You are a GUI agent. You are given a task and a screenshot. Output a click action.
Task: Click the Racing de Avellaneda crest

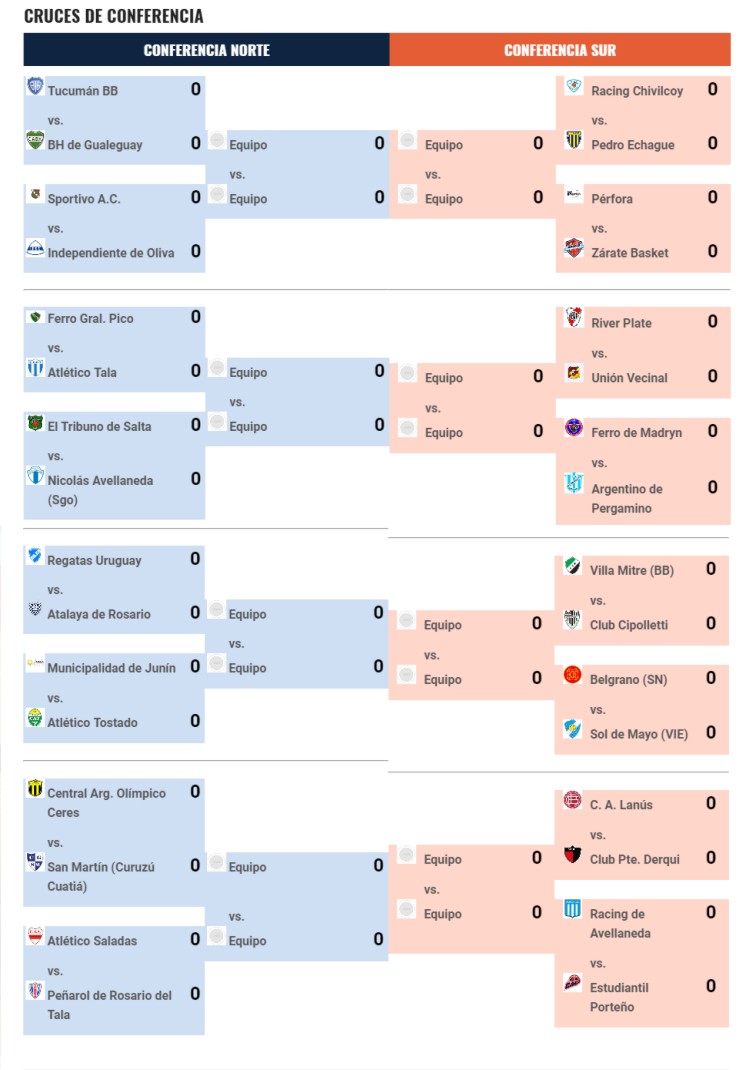572,908
